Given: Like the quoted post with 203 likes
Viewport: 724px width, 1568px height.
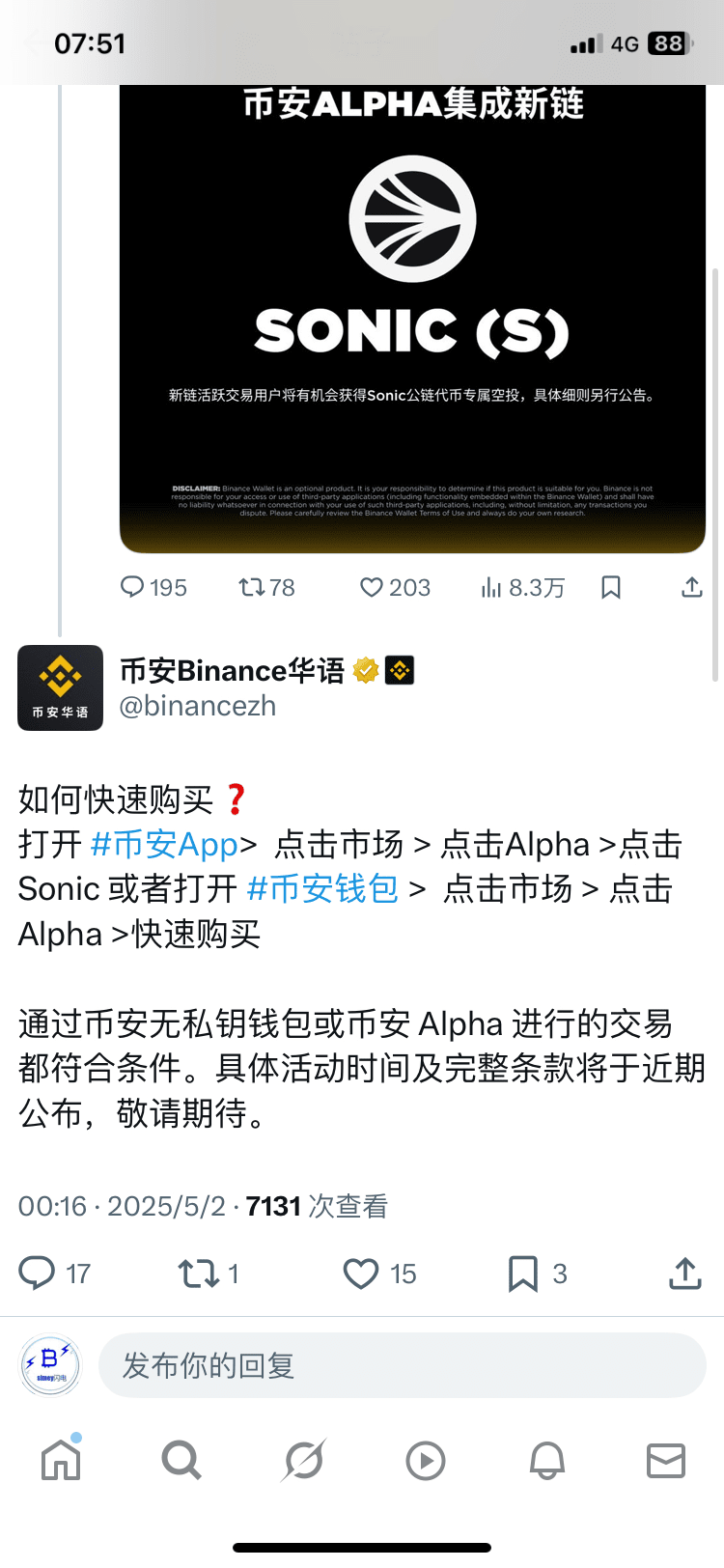Looking at the screenshot, I should [x=372, y=587].
